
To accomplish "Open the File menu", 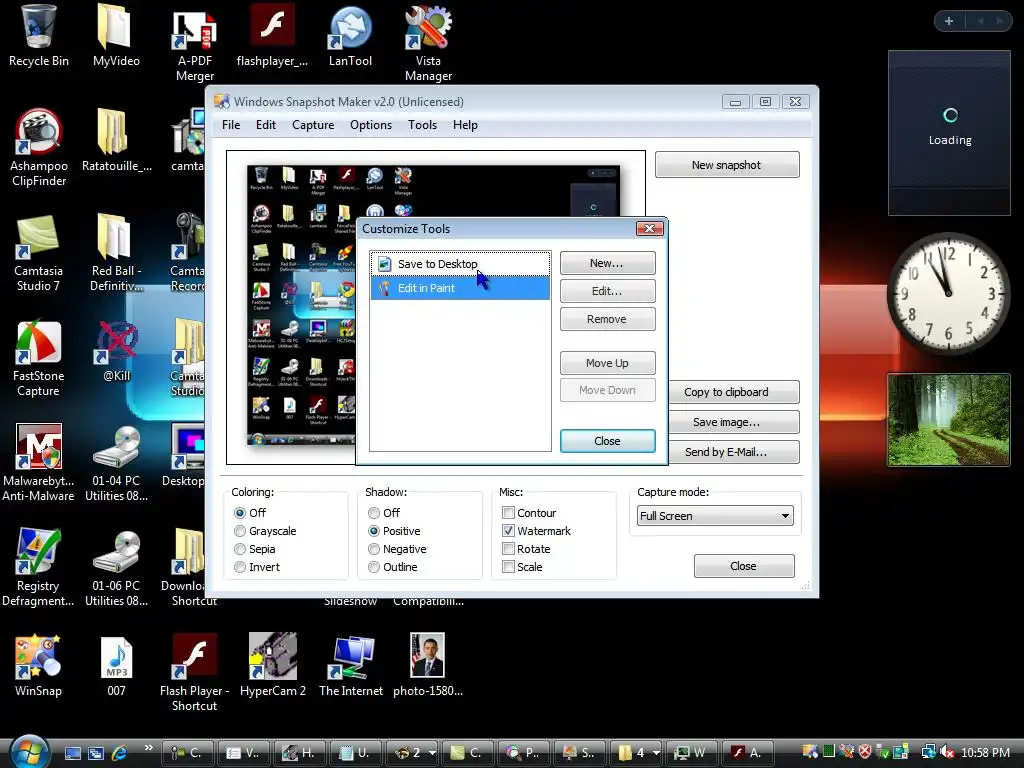I will (231, 125).
